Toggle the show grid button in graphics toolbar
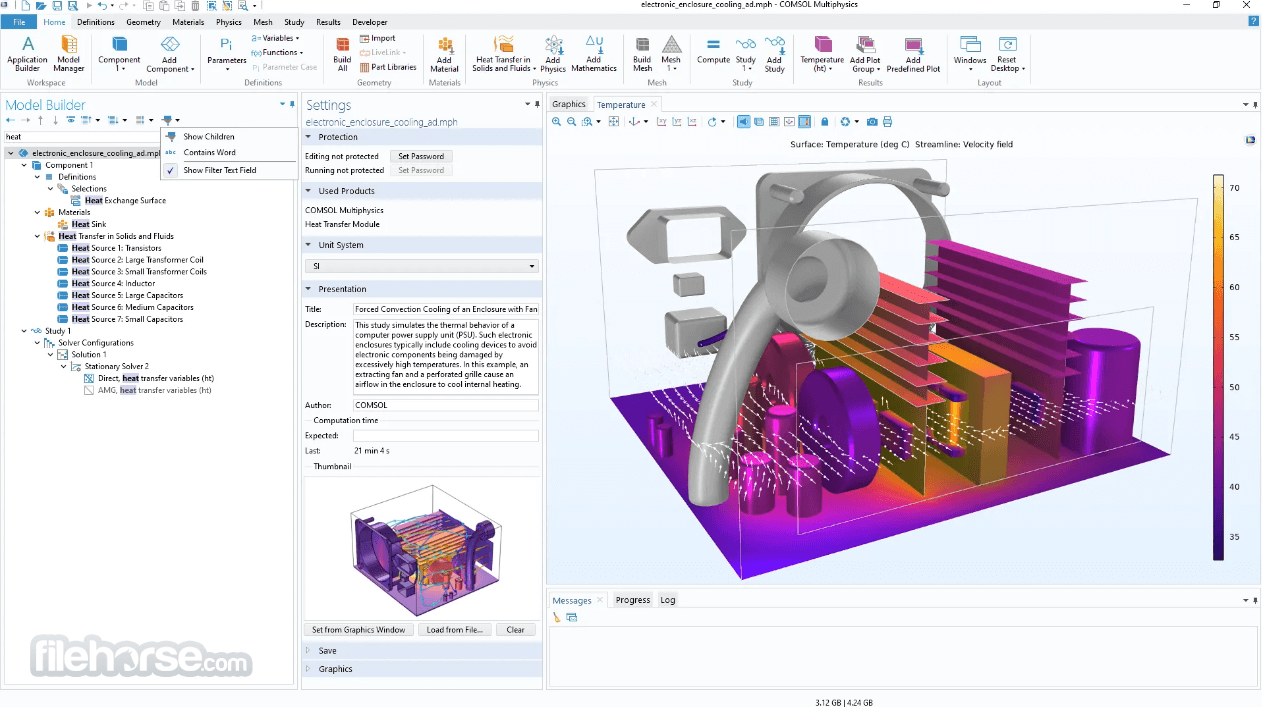This screenshot has width=1262, height=707. point(774,121)
